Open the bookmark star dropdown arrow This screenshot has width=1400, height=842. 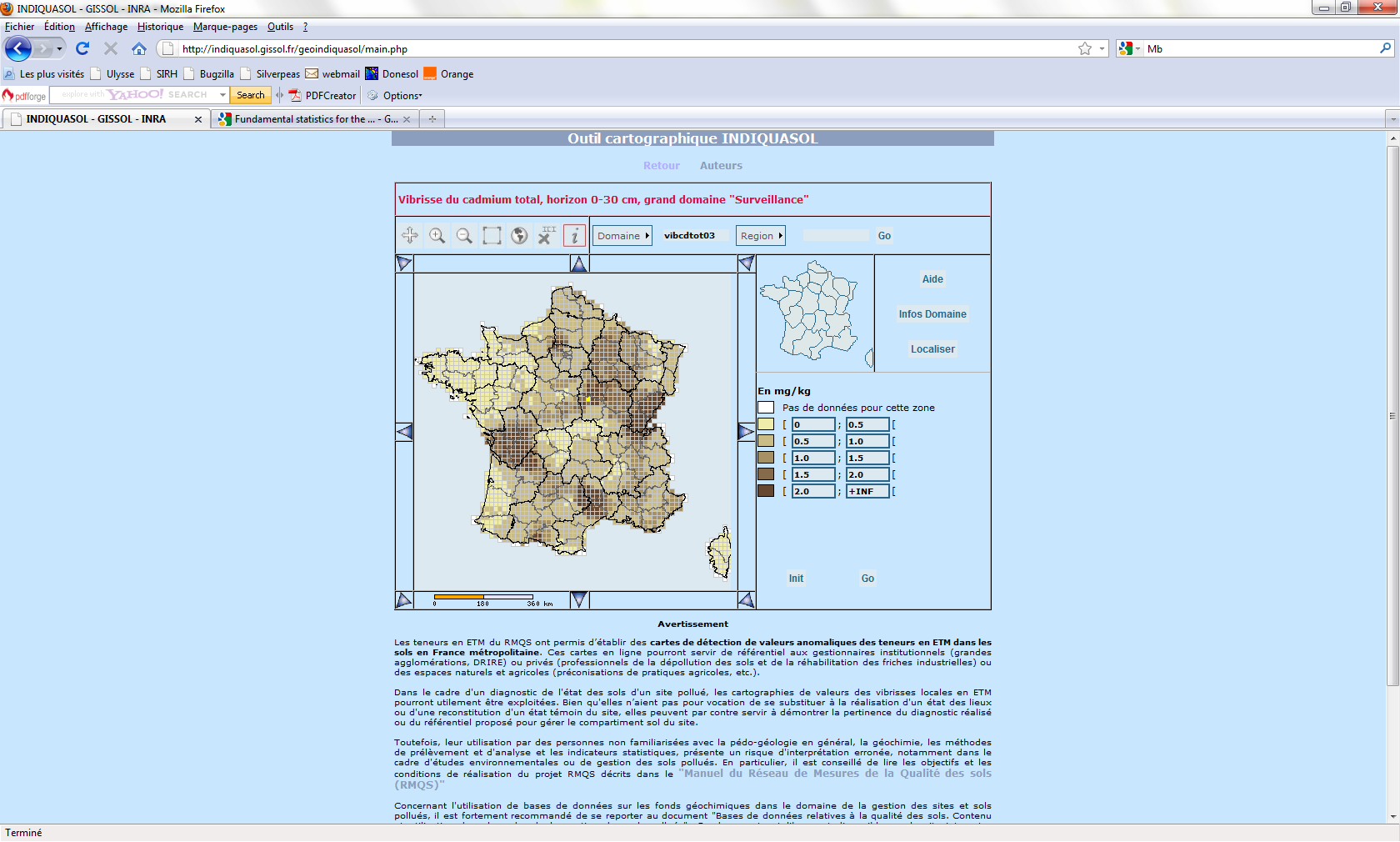[x=1102, y=48]
